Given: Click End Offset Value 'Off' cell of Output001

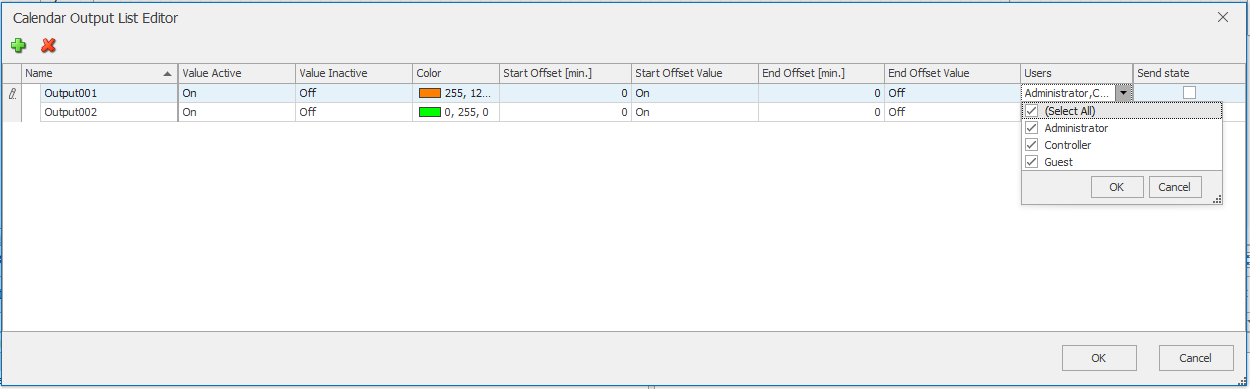Looking at the screenshot, I should click(953, 93).
